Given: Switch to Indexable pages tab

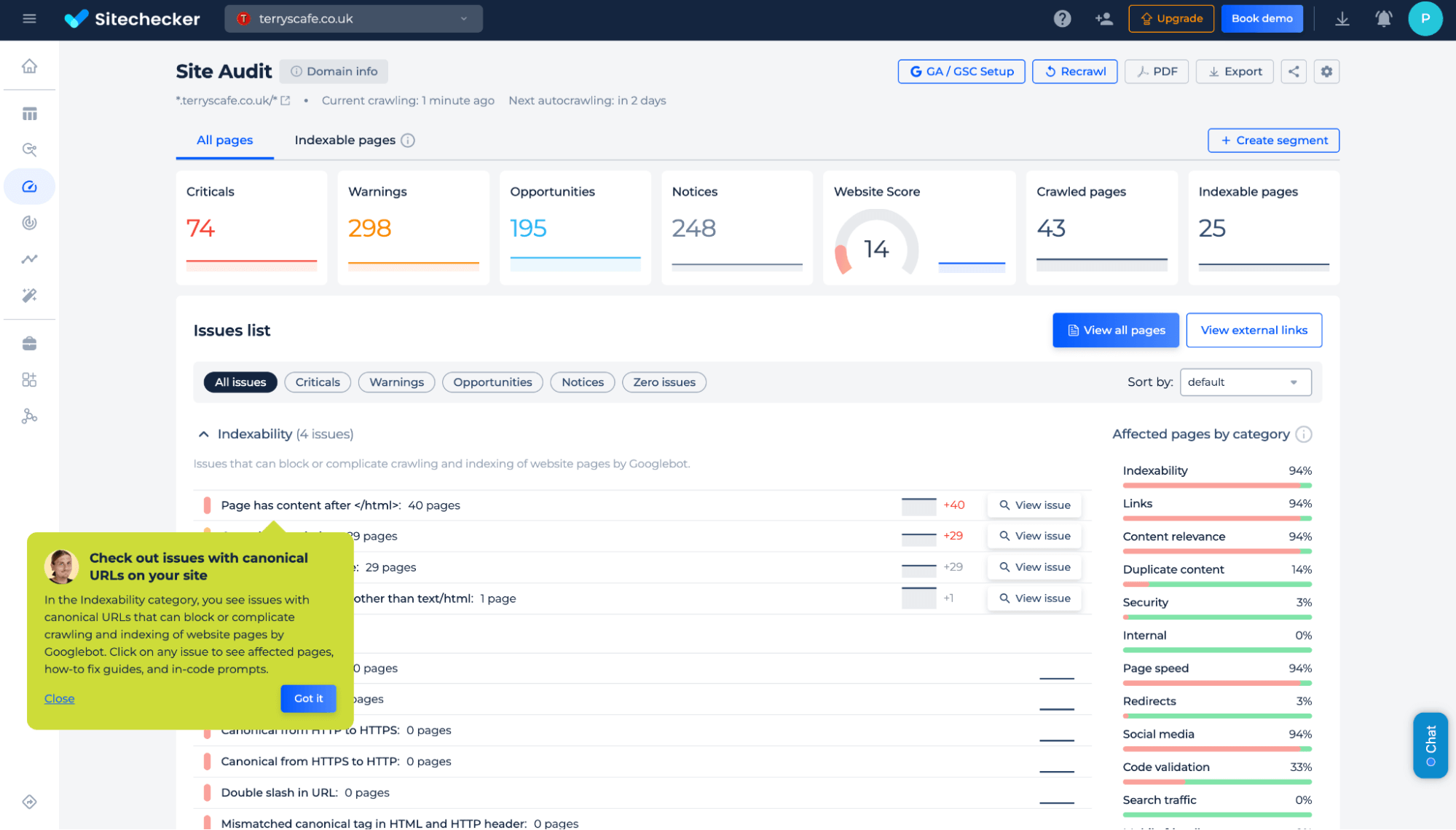Looking at the screenshot, I should [x=344, y=140].
